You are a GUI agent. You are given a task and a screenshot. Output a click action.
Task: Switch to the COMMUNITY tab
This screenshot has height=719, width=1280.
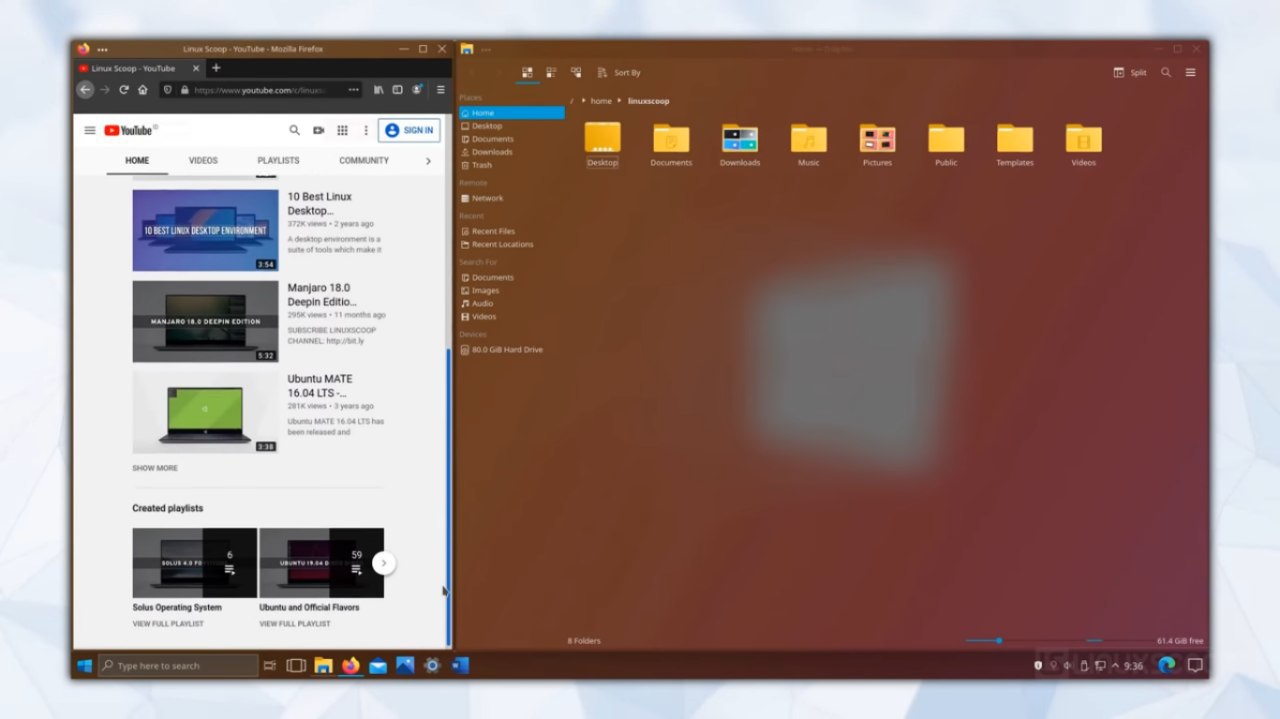point(364,160)
